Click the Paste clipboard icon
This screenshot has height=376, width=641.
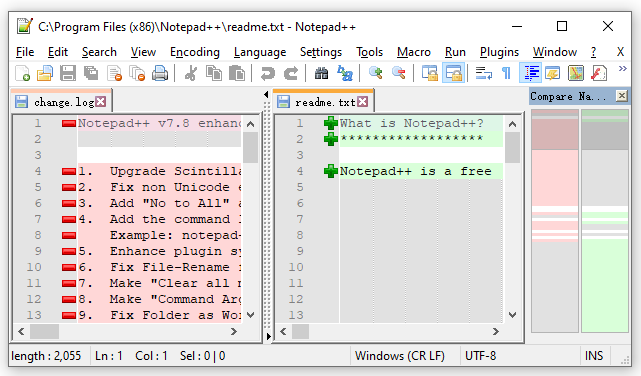click(237, 74)
